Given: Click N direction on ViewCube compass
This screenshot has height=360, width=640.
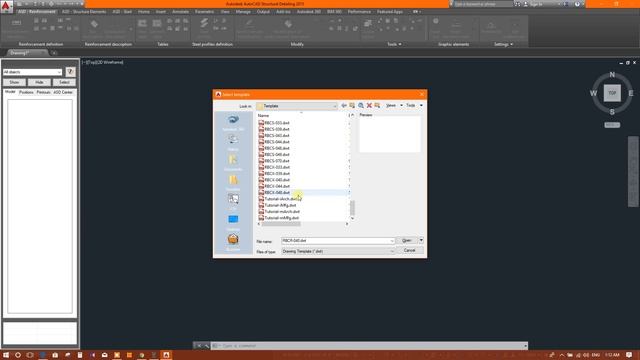Looking at the screenshot, I should tap(612, 75).
